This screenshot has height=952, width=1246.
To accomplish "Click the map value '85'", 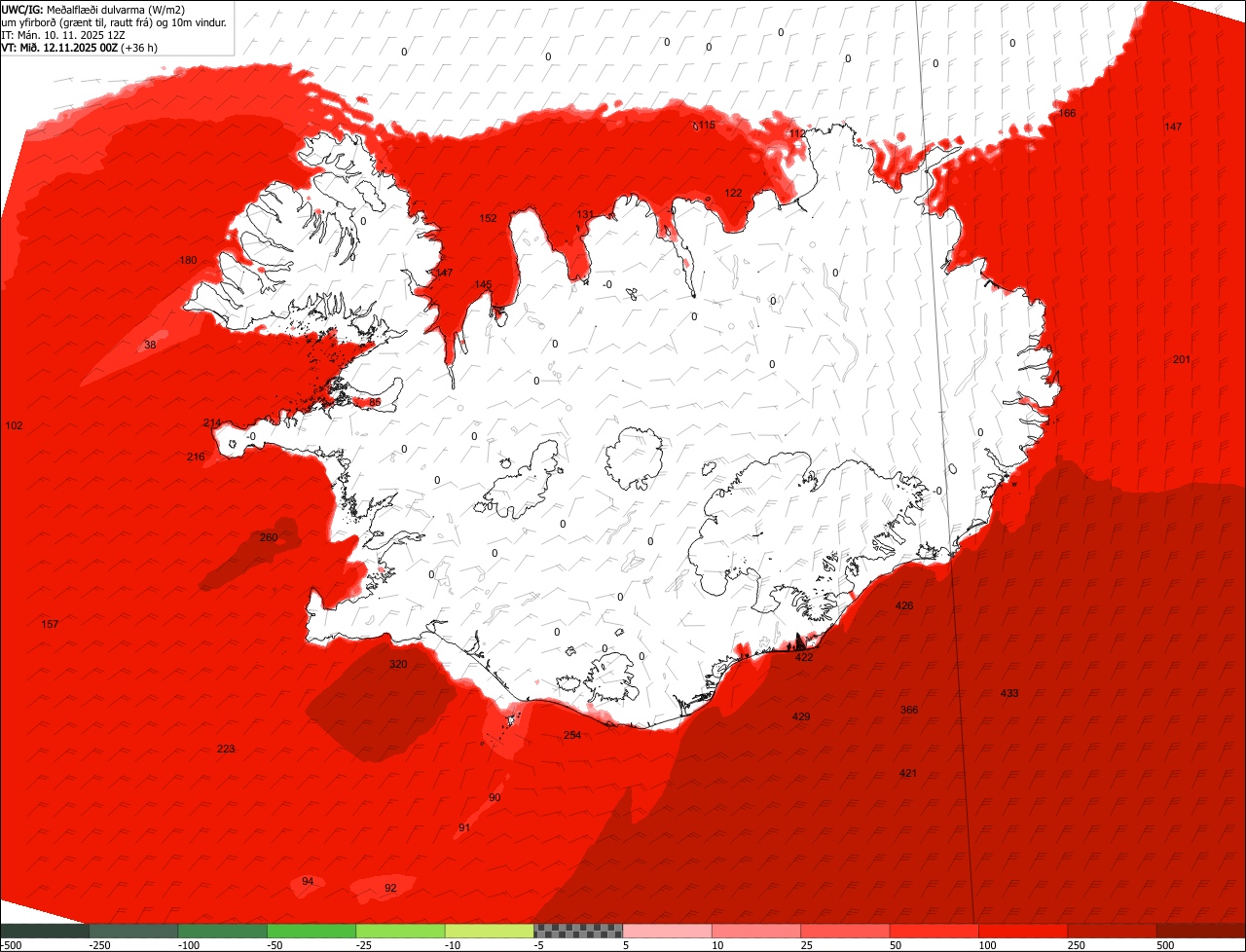I will click(x=375, y=402).
